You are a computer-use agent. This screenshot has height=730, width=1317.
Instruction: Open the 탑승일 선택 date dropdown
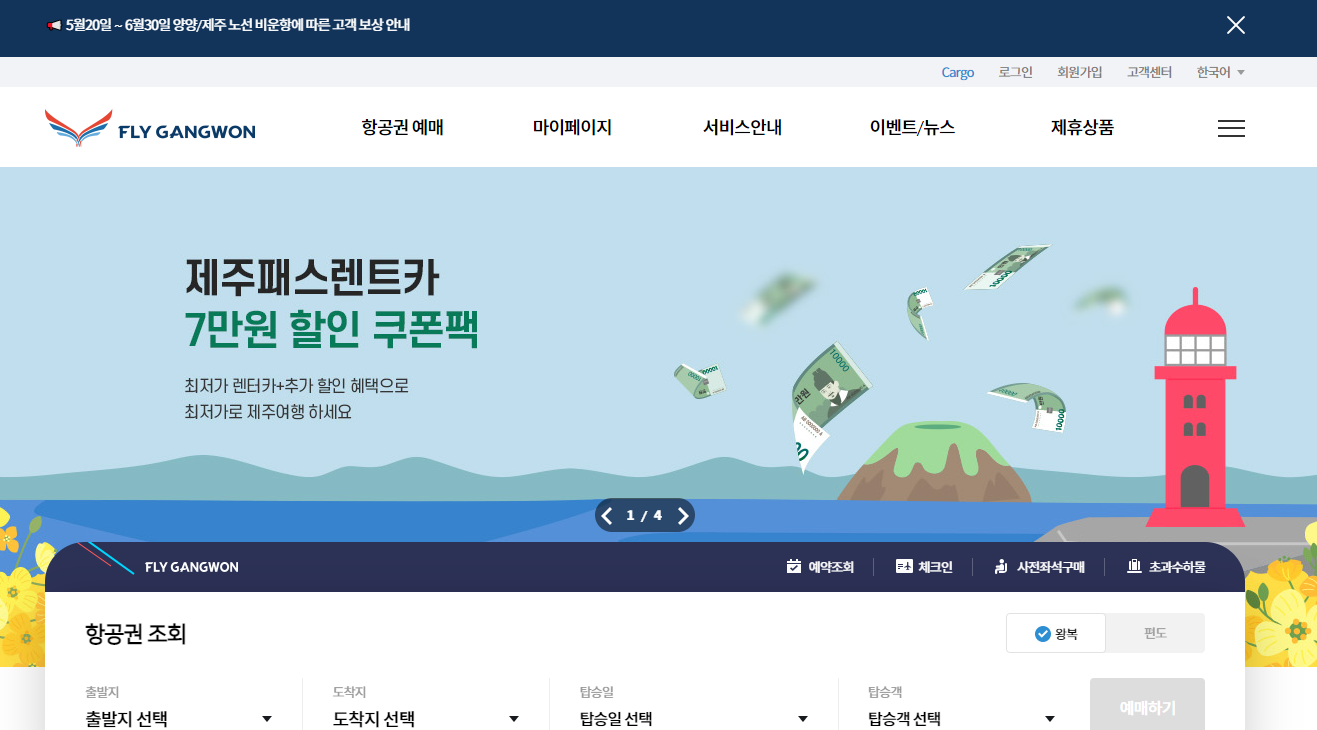click(690, 717)
